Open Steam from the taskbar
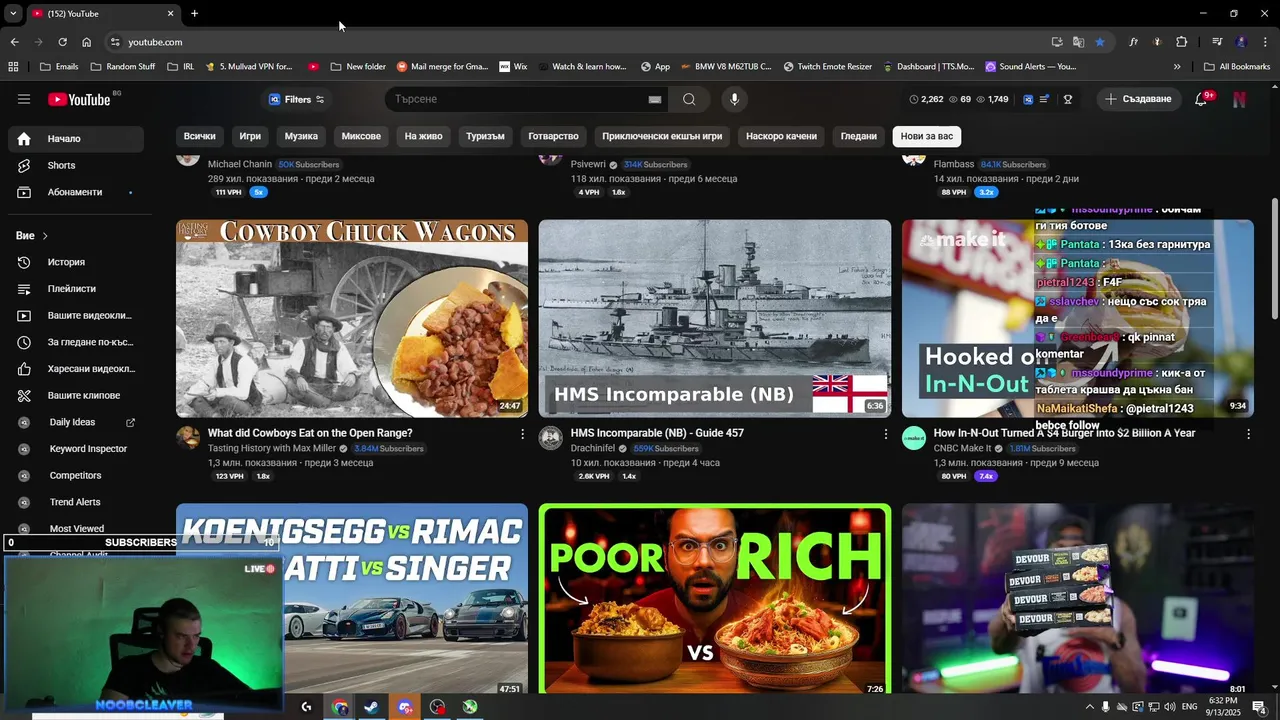The height and width of the screenshot is (720, 1280). (371, 707)
